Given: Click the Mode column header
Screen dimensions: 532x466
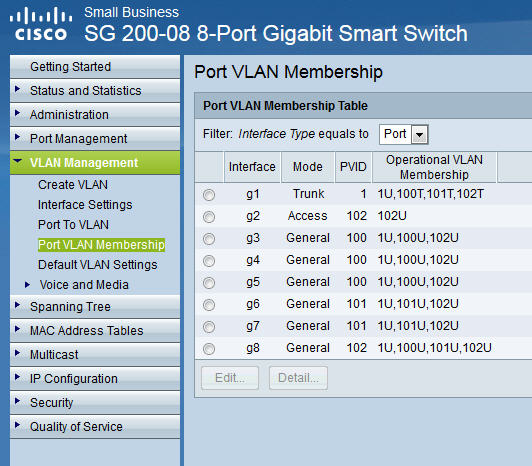Looking at the screenshot, I should 308,167.
